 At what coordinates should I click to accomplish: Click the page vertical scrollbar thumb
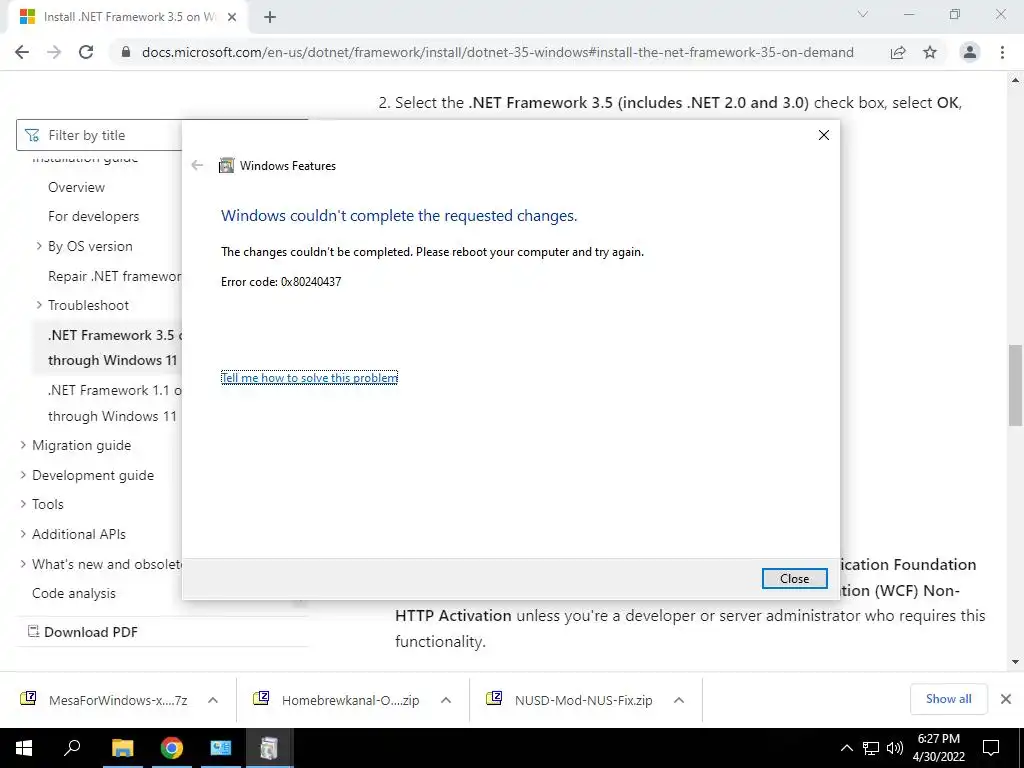pos(1015,385)
